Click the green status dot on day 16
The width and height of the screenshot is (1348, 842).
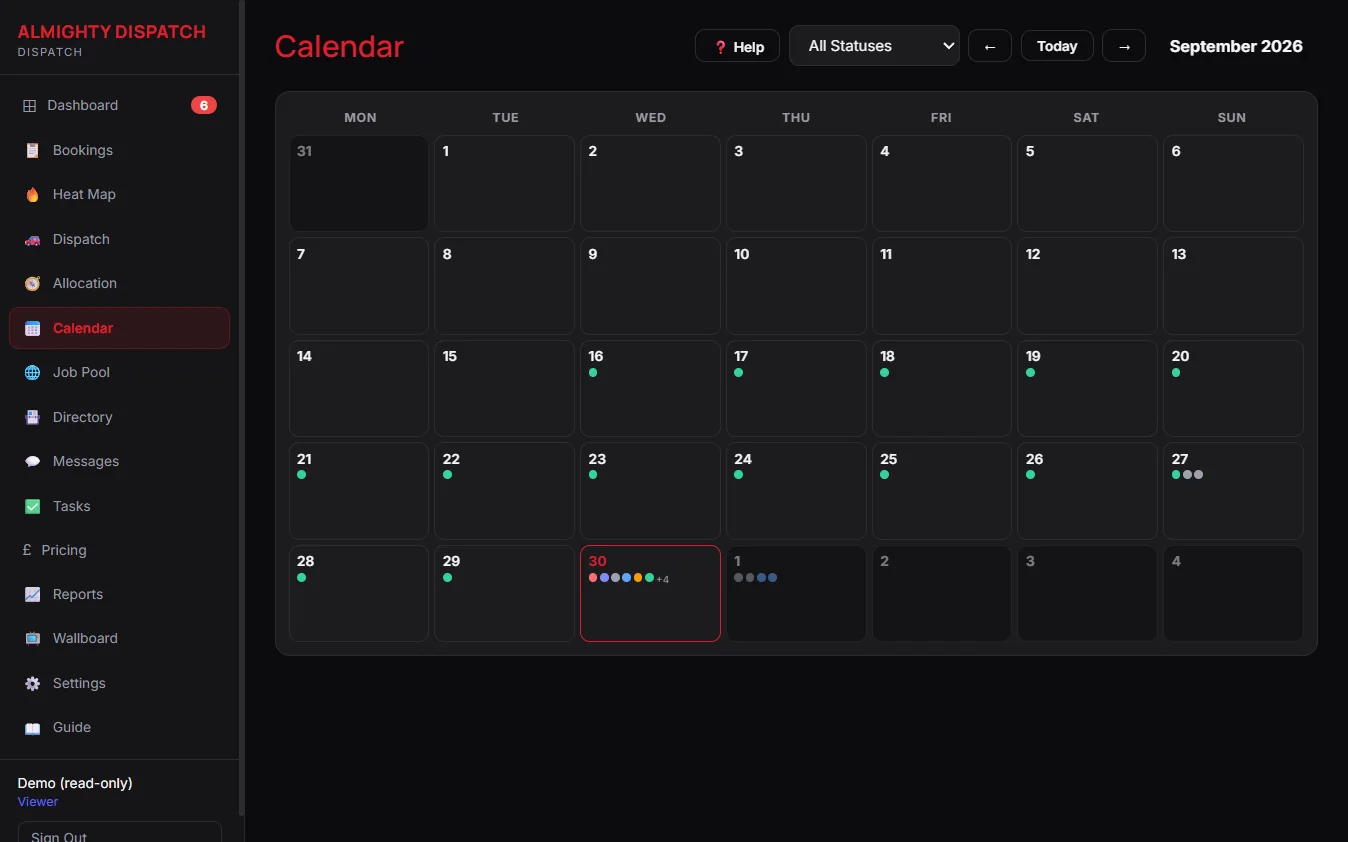(x=593, y=372)
